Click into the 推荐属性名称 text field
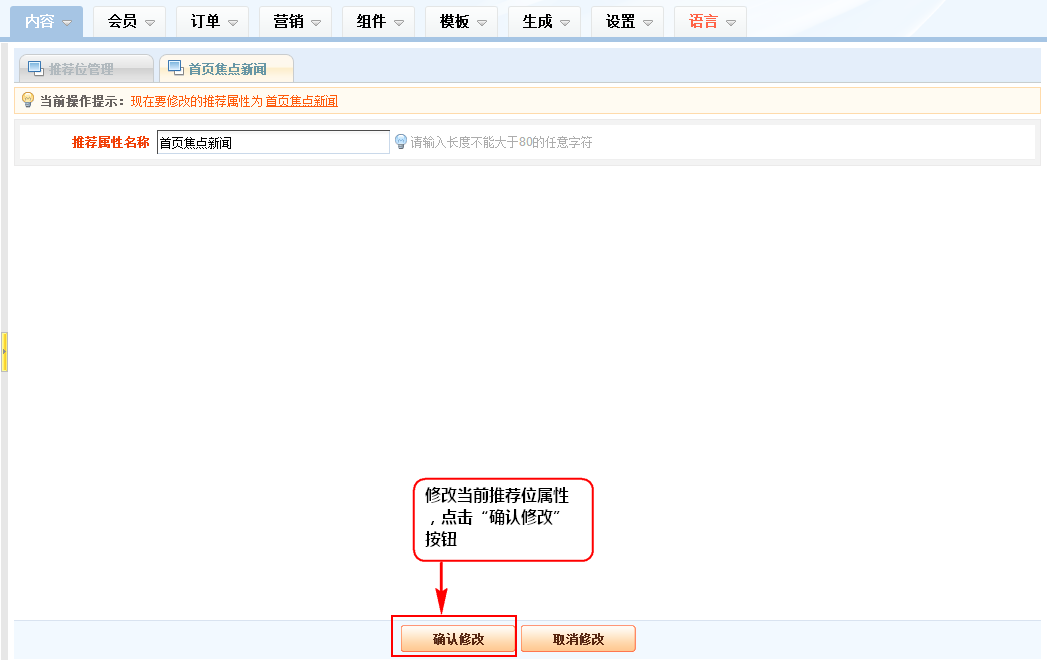The width and height of the screenshot is (1047, 662). pyautogui.click(x=272, y=142)
